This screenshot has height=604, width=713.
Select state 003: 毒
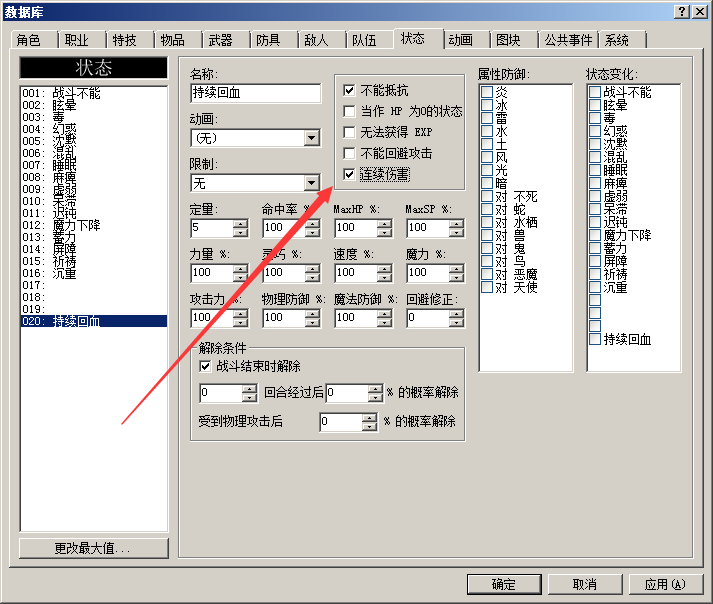[94, 117]
